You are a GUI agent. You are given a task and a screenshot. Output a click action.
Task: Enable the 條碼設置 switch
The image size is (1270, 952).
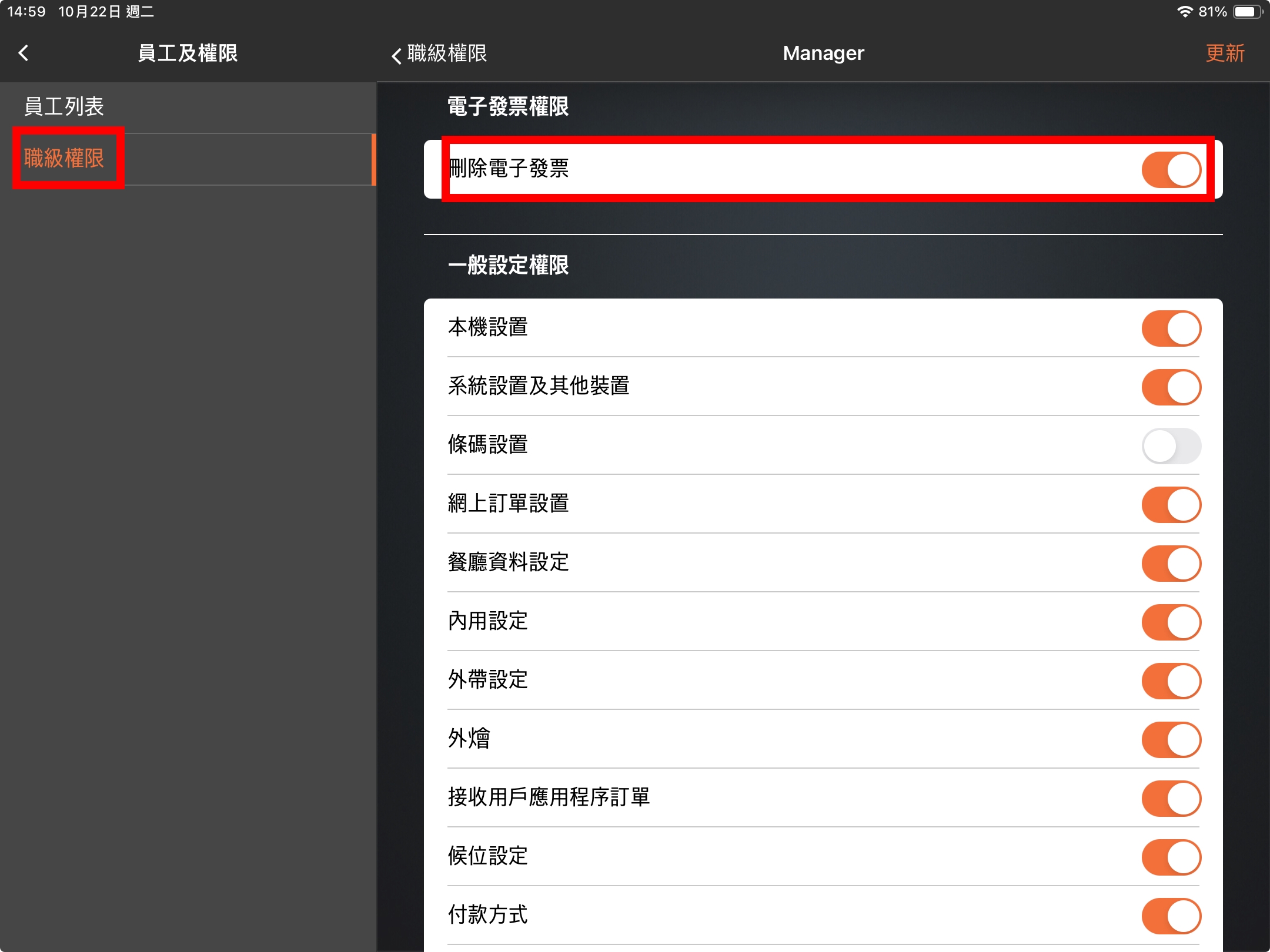[1171, 445]
